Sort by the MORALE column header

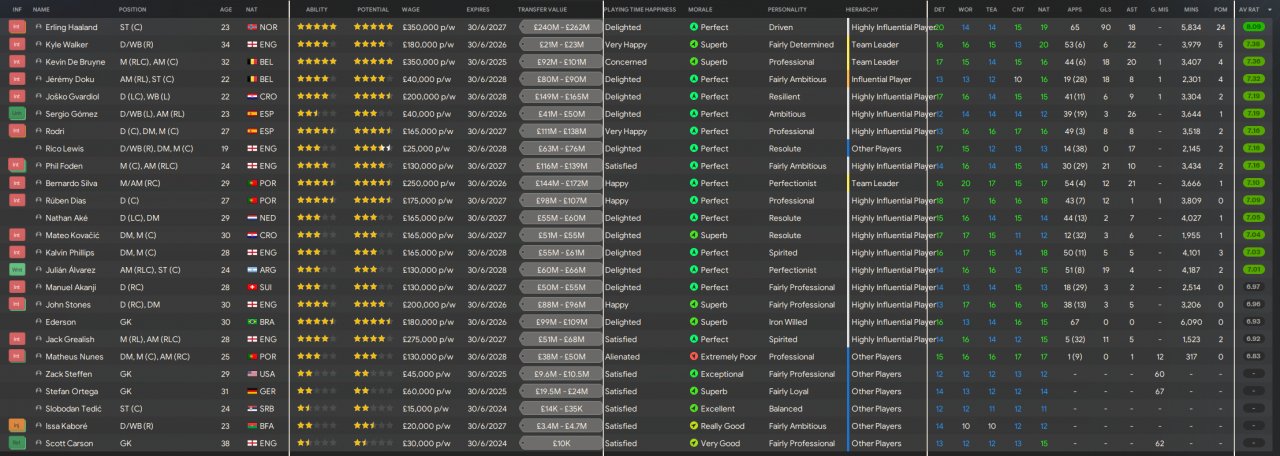point(701,9)
